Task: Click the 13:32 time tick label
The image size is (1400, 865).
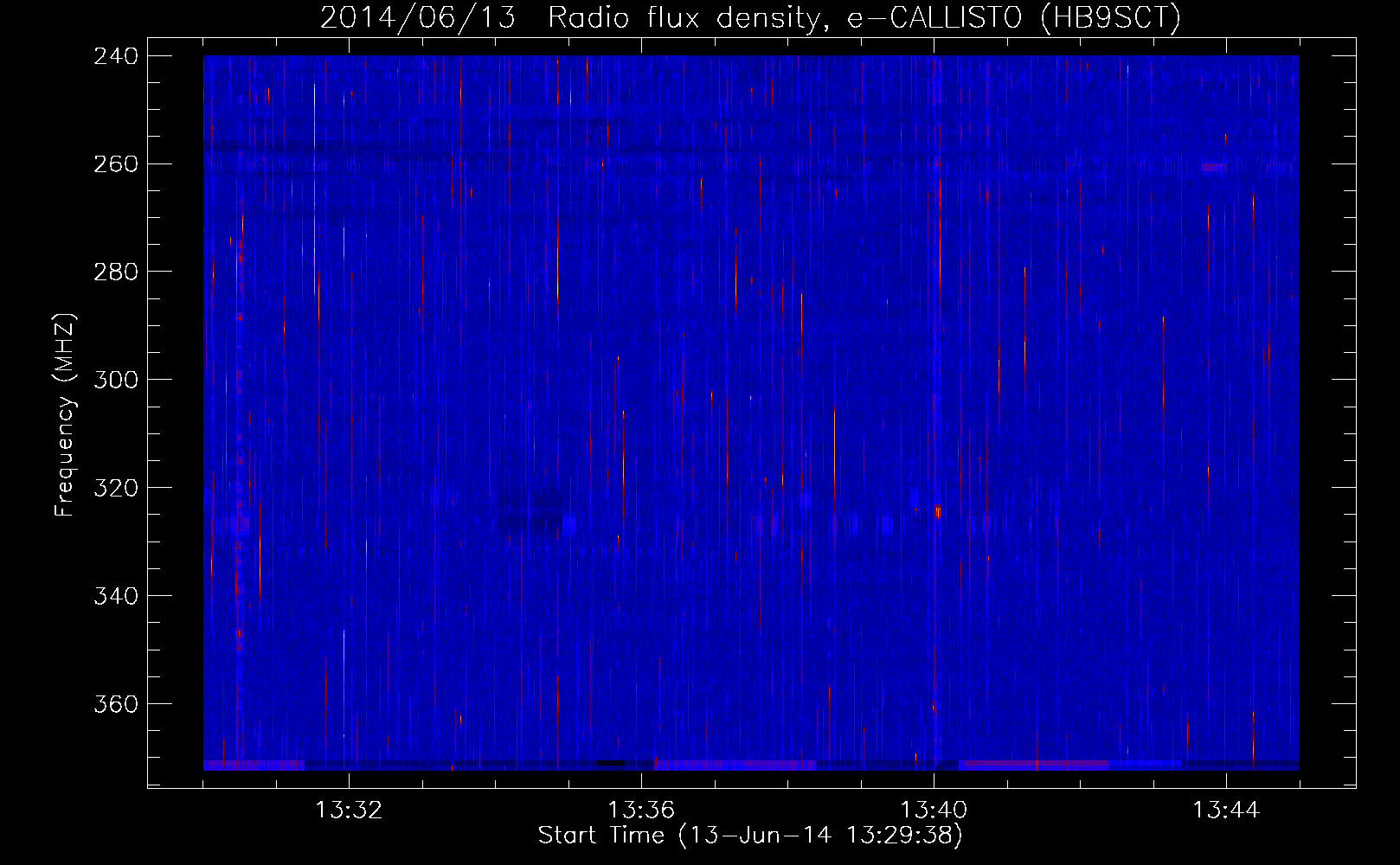Action: click(349, 811)
